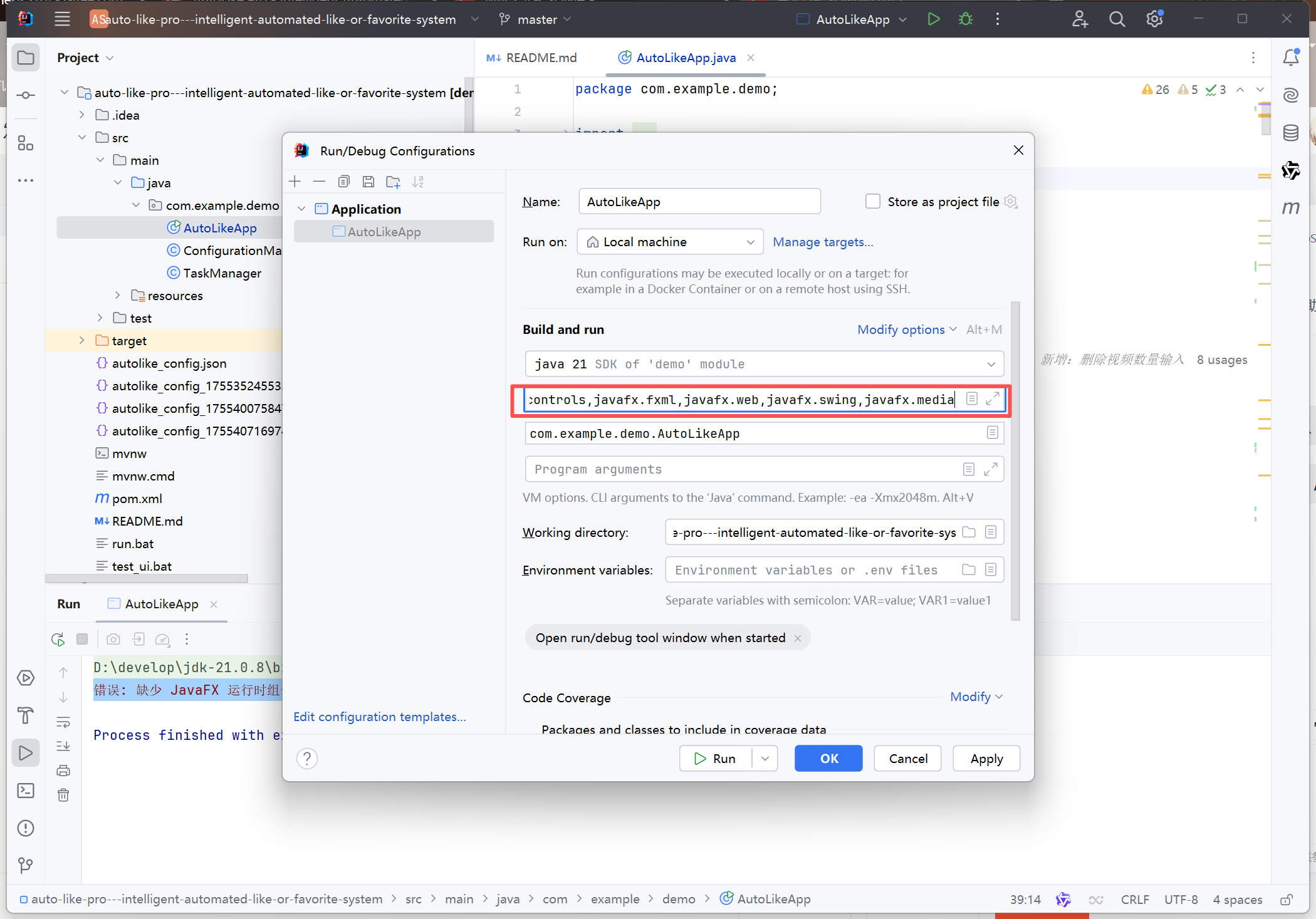Click the Apply button

tap(986, 759)
